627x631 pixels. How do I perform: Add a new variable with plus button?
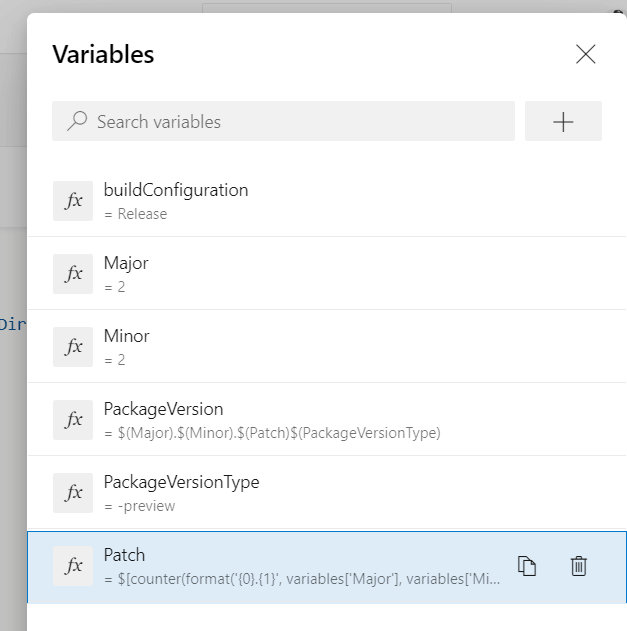563,122
